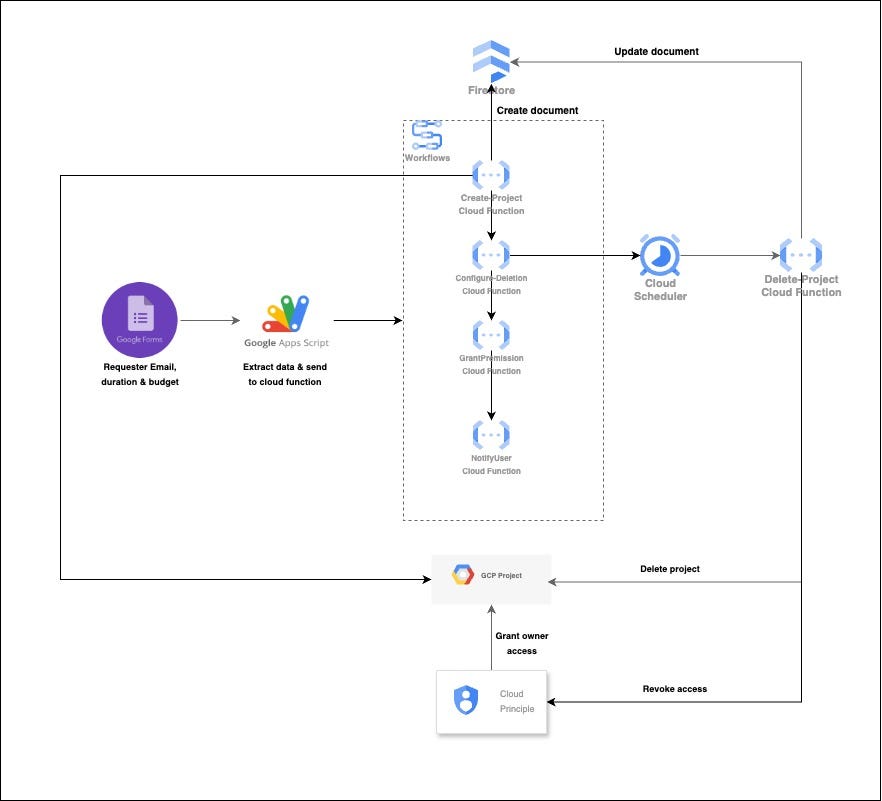Select the 'Delete-Project Cloud Function' text label

tap(801, 285)
